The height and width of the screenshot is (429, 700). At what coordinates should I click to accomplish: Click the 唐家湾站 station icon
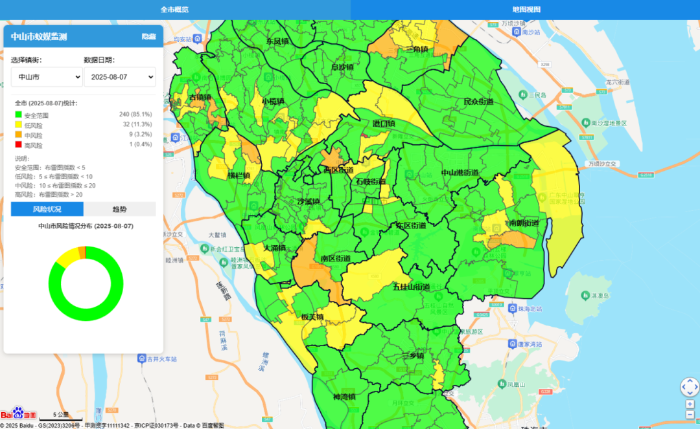click(x=512, y=344)
